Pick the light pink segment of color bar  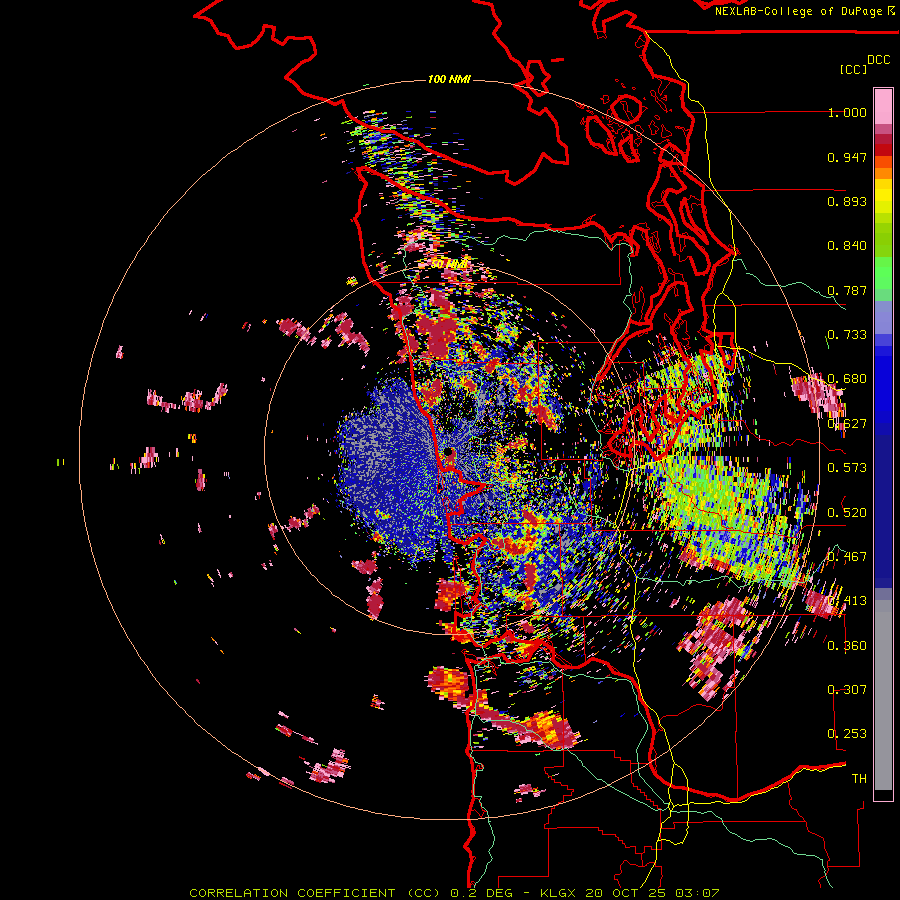click(x=883, y=106)
